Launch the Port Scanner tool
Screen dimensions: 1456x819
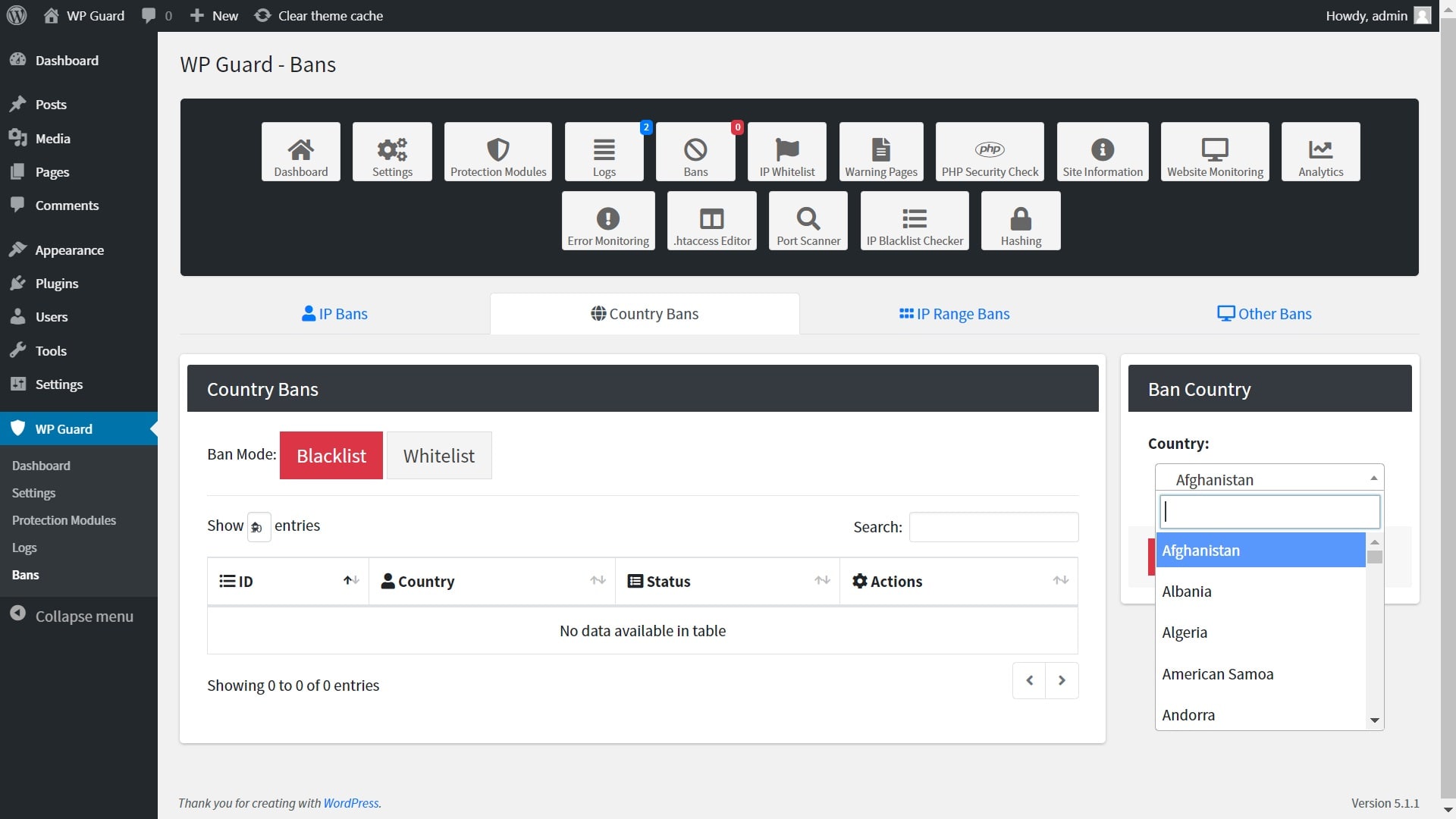(x=808, y=220)
